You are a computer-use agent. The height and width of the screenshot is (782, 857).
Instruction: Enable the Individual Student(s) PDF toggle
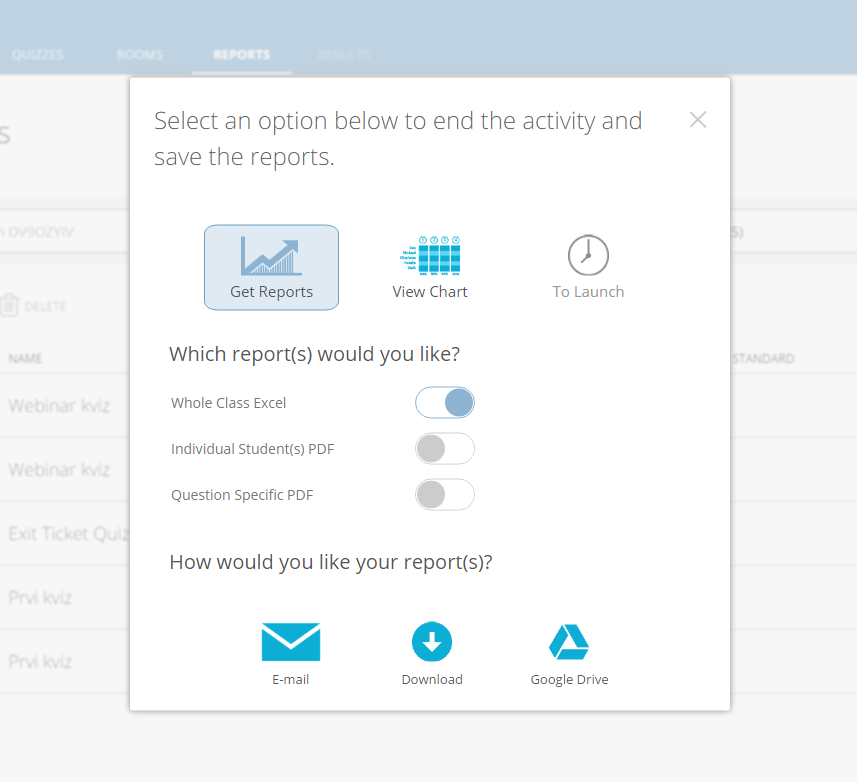(x=445, y=449)
